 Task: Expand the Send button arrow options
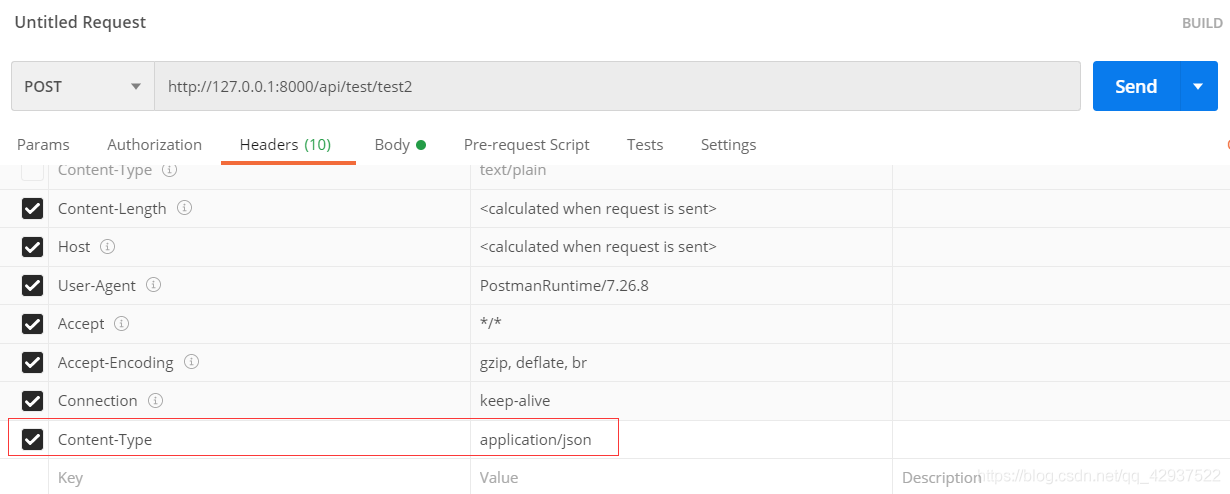[1198, 87]
